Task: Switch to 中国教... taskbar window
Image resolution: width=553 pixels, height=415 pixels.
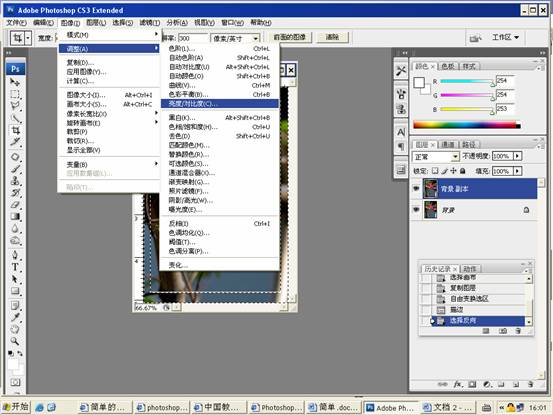Action: coord(219,407)
